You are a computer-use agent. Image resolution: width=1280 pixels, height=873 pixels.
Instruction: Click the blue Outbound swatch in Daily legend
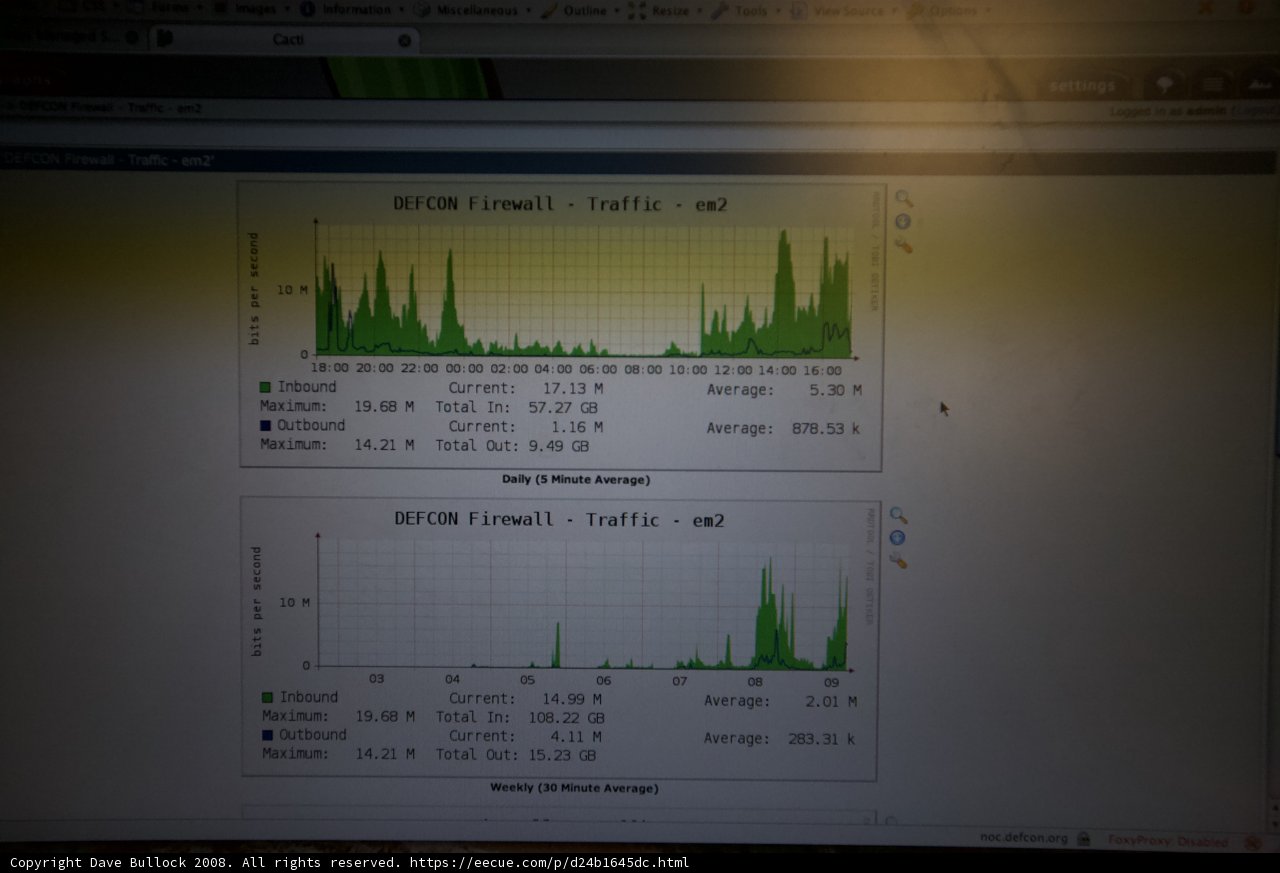coord(265,425)
